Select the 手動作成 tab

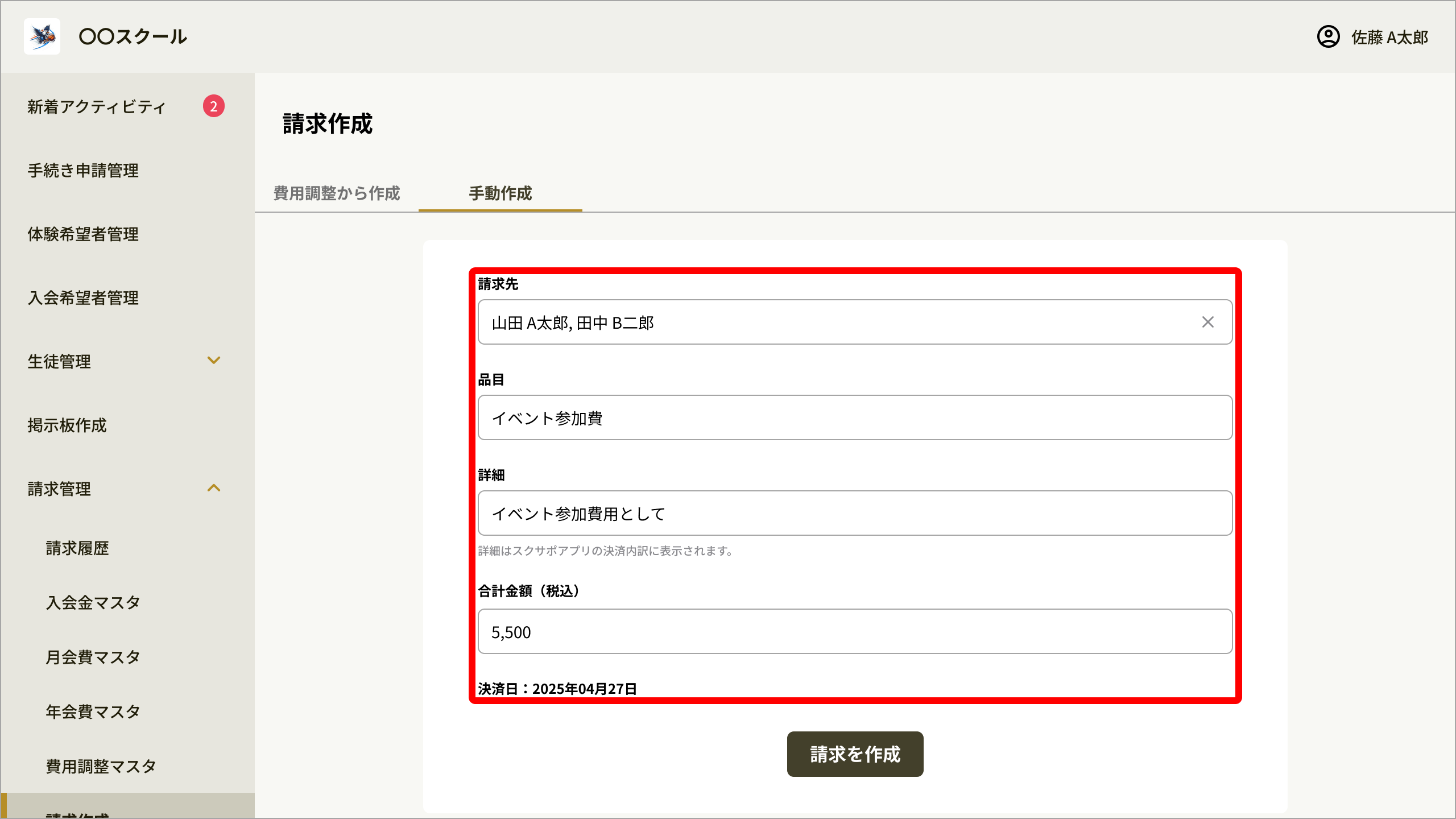pos(500,193)
